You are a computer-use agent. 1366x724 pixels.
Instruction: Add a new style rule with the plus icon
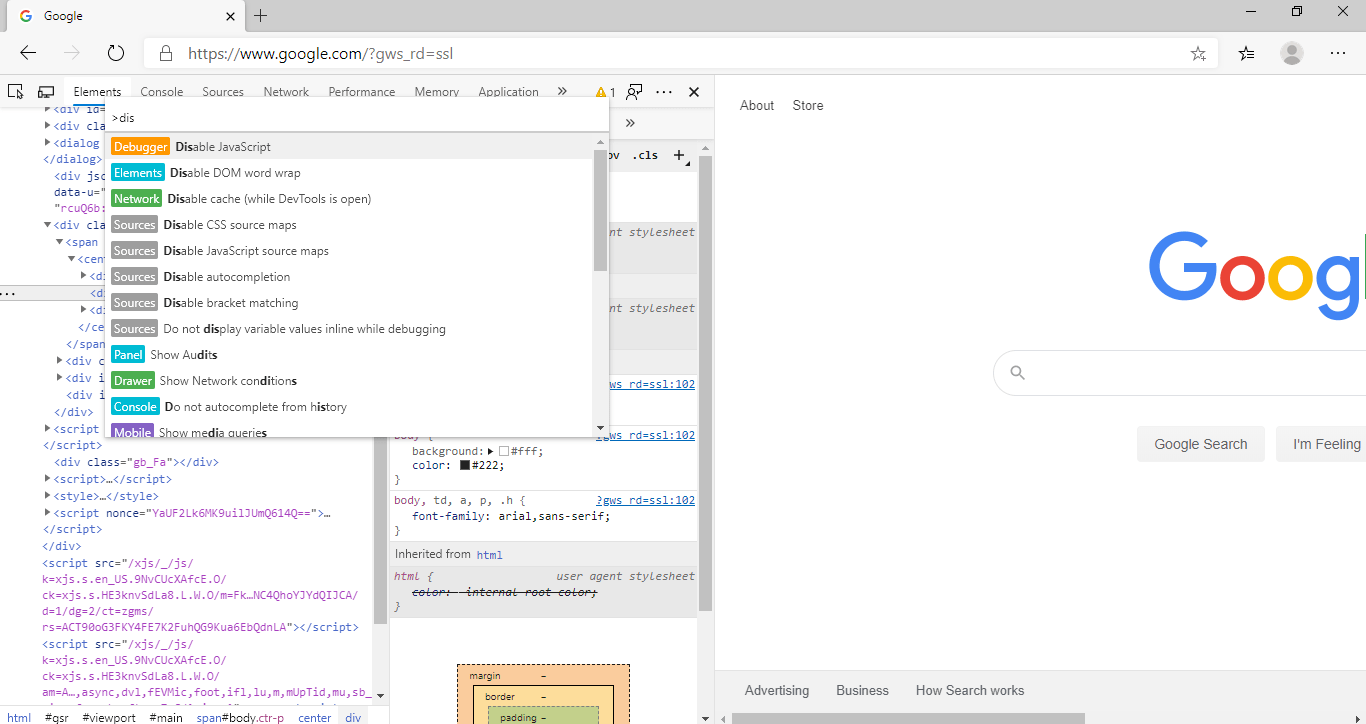[x=680, y=155]
